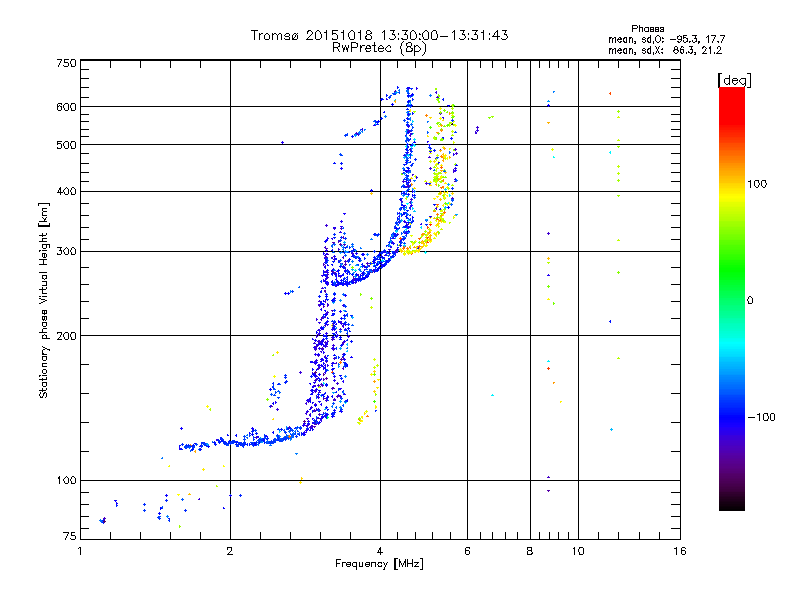Screen dimensions: 800x600
Task: Click the '[deg]' colorbar unit label
Action: click(x=734, y=80)
